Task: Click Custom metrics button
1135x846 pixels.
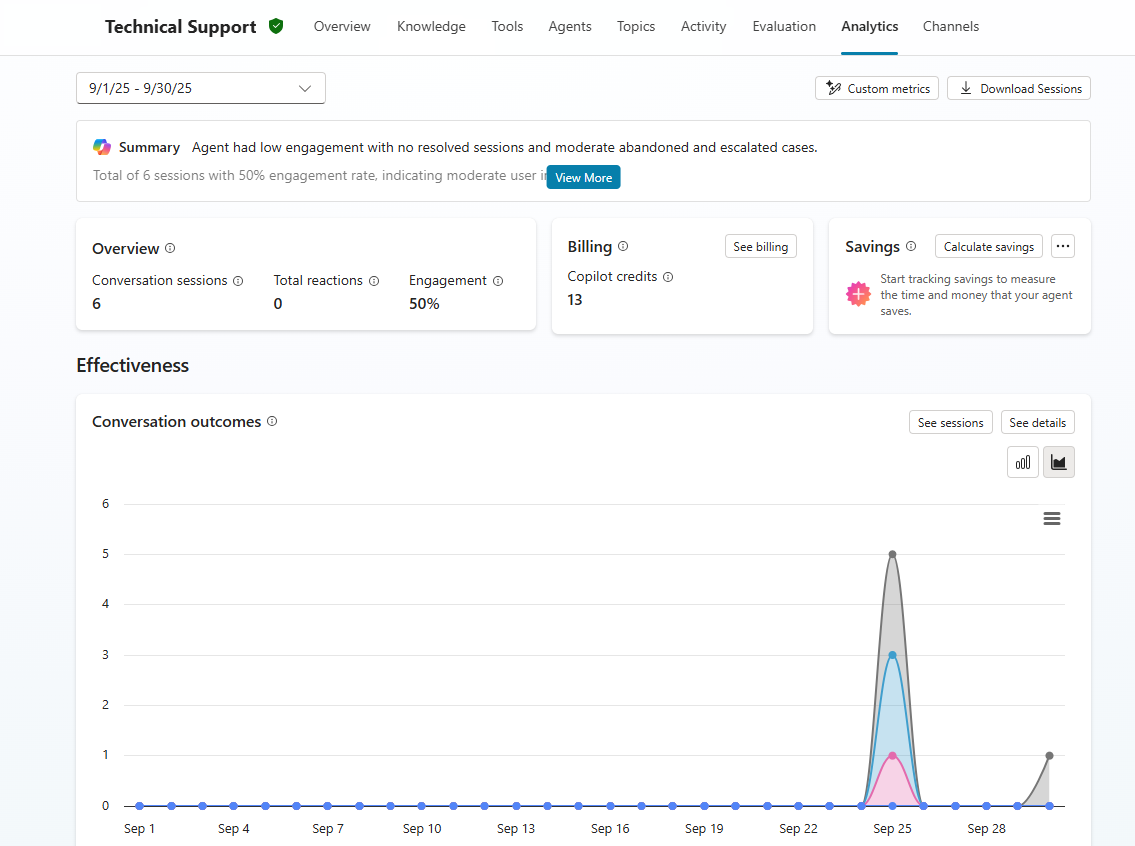Action: pos(877,88)
